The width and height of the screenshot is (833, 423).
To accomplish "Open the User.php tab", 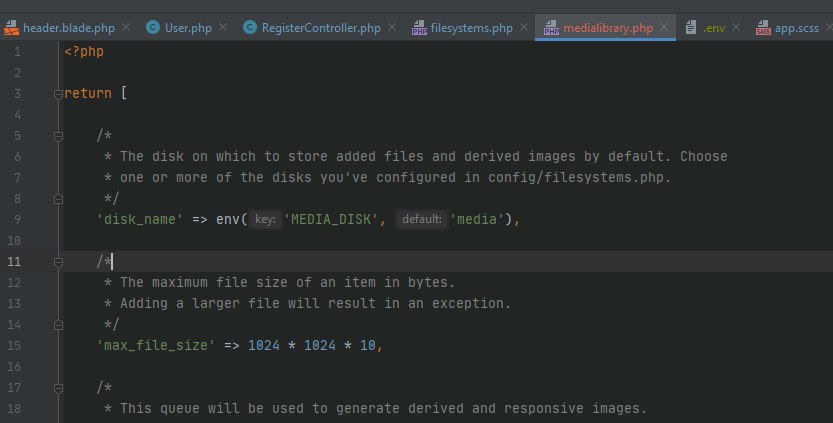I will coord(188,28).
